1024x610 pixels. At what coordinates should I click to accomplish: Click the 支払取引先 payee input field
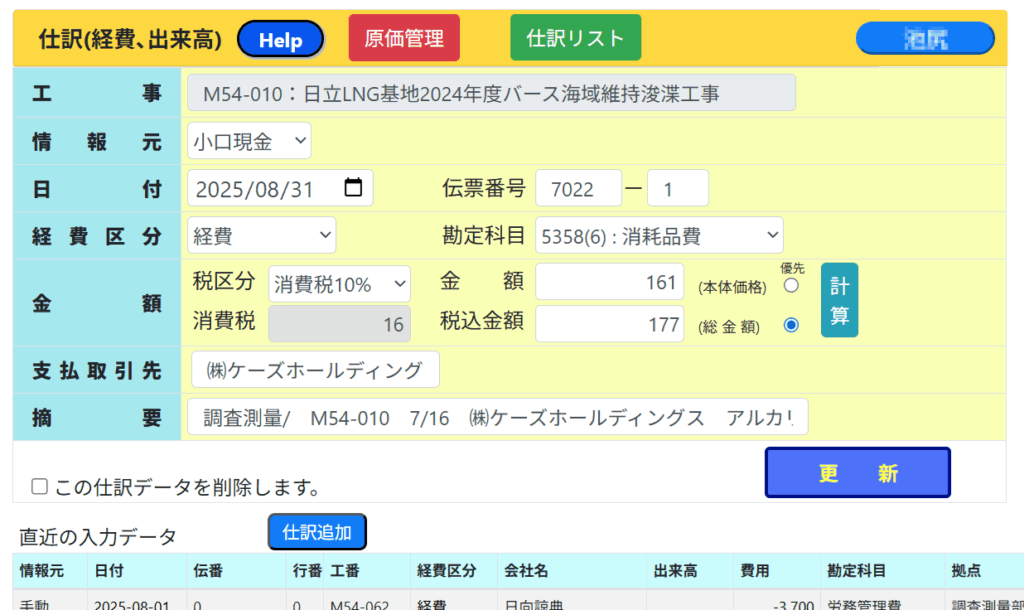[315, 370]
